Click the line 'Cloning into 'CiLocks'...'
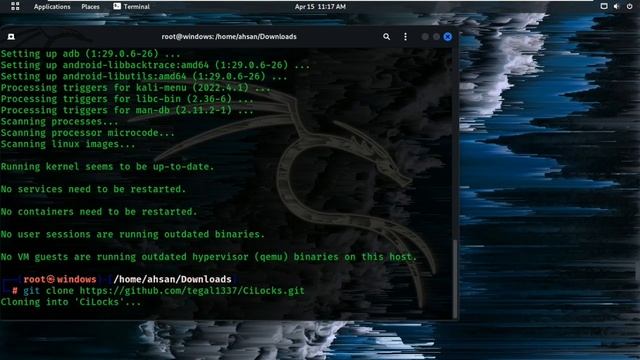 [71, 302]
